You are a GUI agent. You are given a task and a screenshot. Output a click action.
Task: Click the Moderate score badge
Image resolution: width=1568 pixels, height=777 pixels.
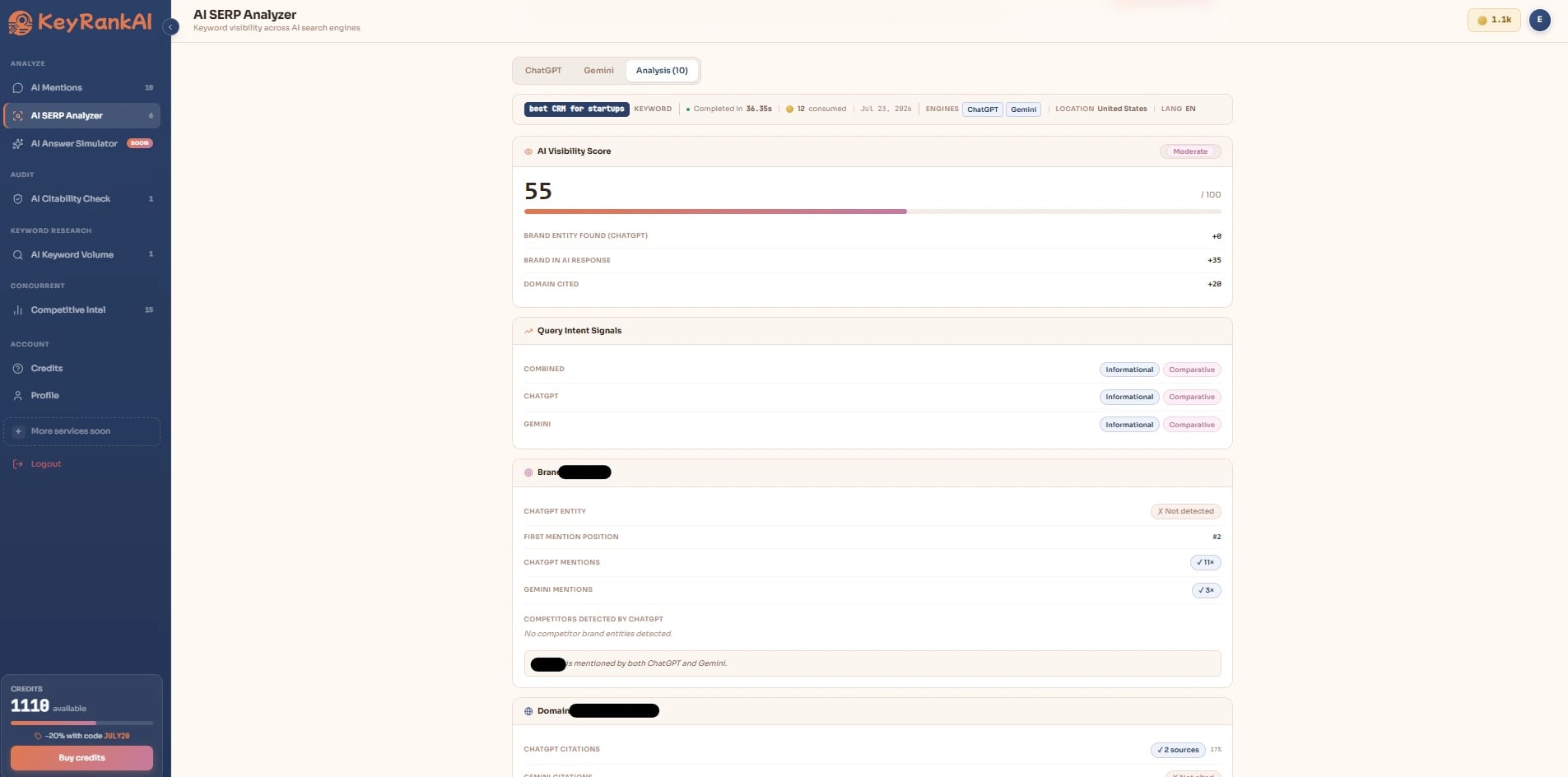tap(1190, 151)
